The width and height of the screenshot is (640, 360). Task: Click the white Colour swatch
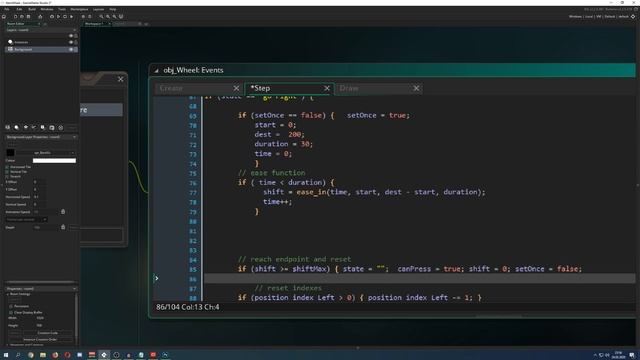(x=54, y=160)
